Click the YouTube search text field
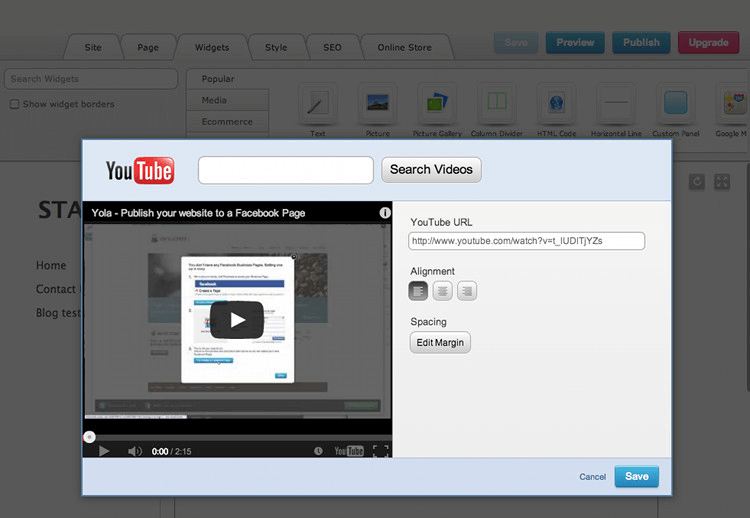The width and height of the screenshot is (750, 518). pyautogui.click(x=286, y=170)
